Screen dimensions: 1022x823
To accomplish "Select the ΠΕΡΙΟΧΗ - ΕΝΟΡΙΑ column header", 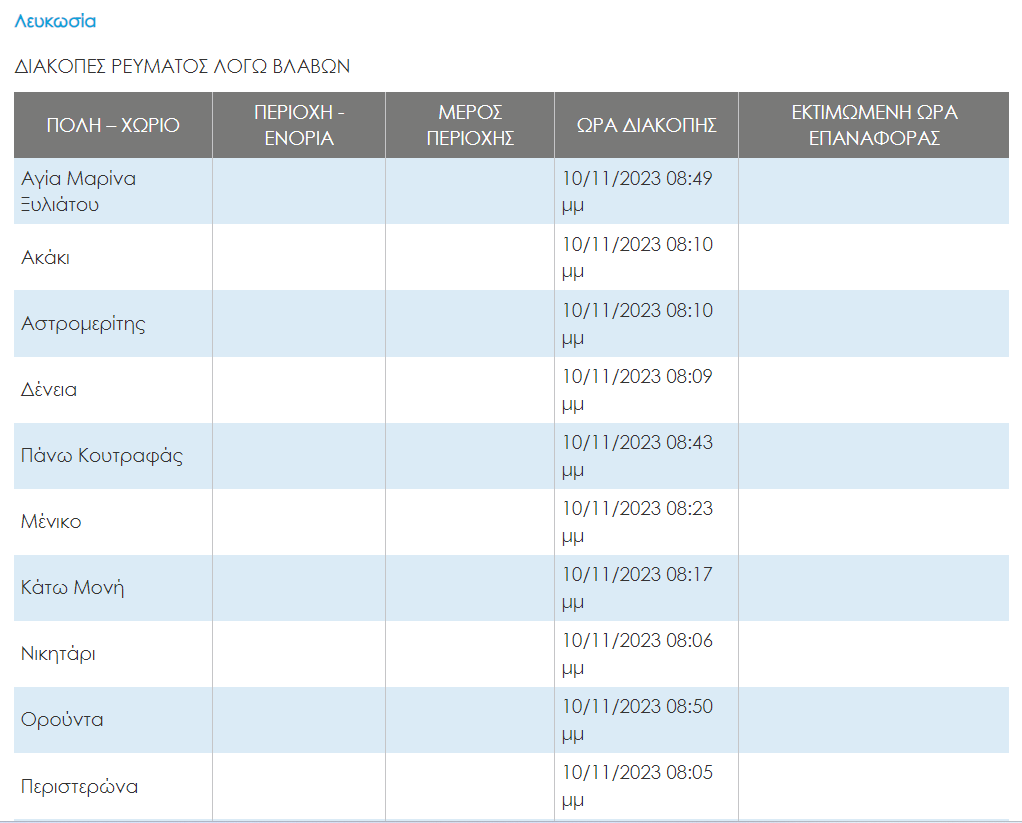I will 299,125.
